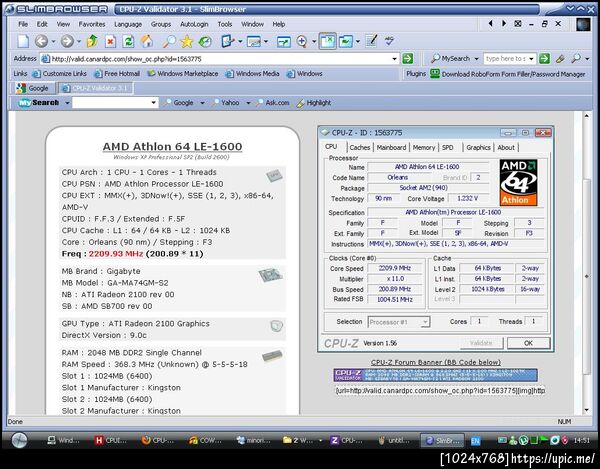Click the RoboForm plugin icon
This screenshot has width=600, height=469.
[x=435, y=73]
